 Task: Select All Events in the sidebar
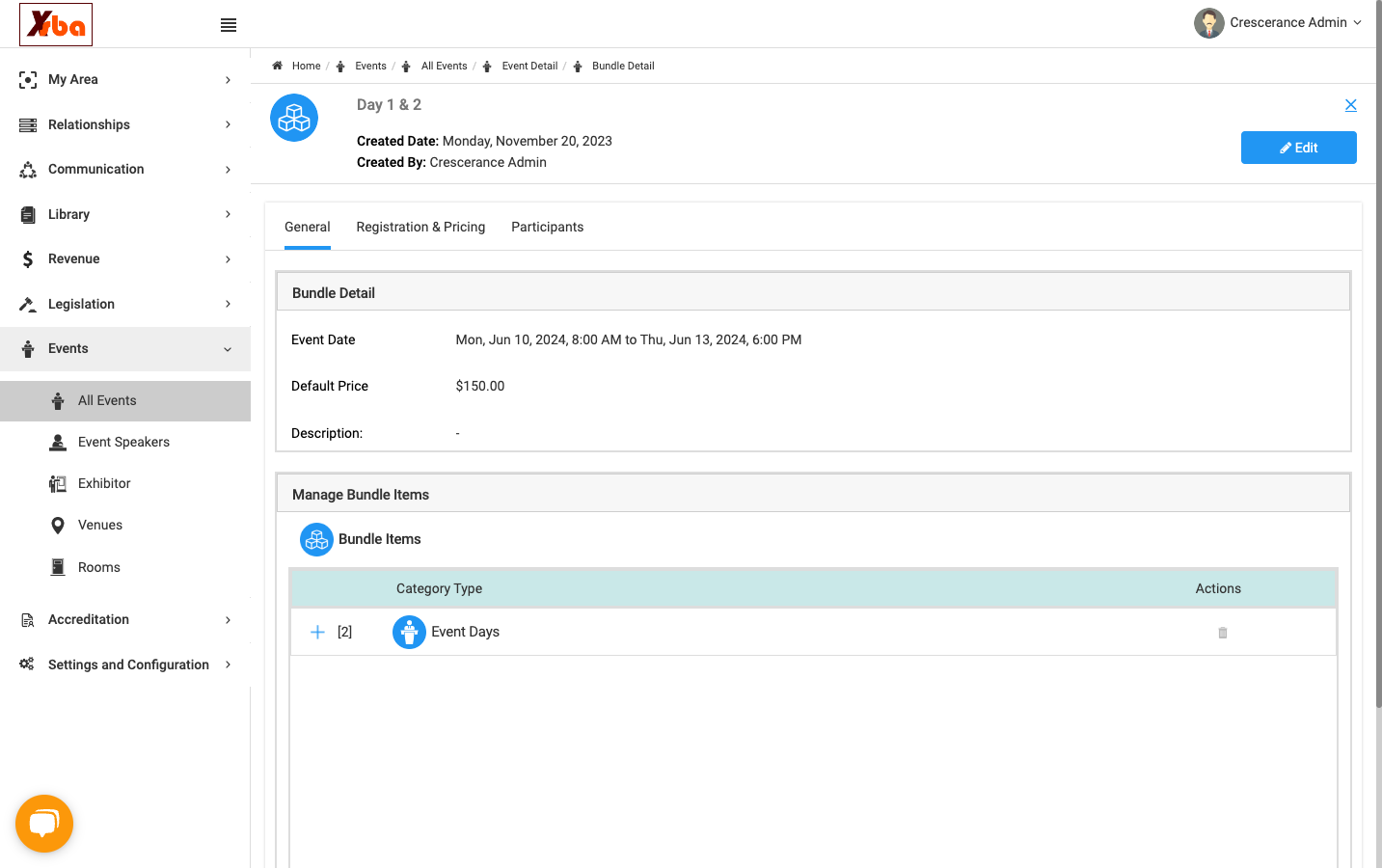[125, 401]
